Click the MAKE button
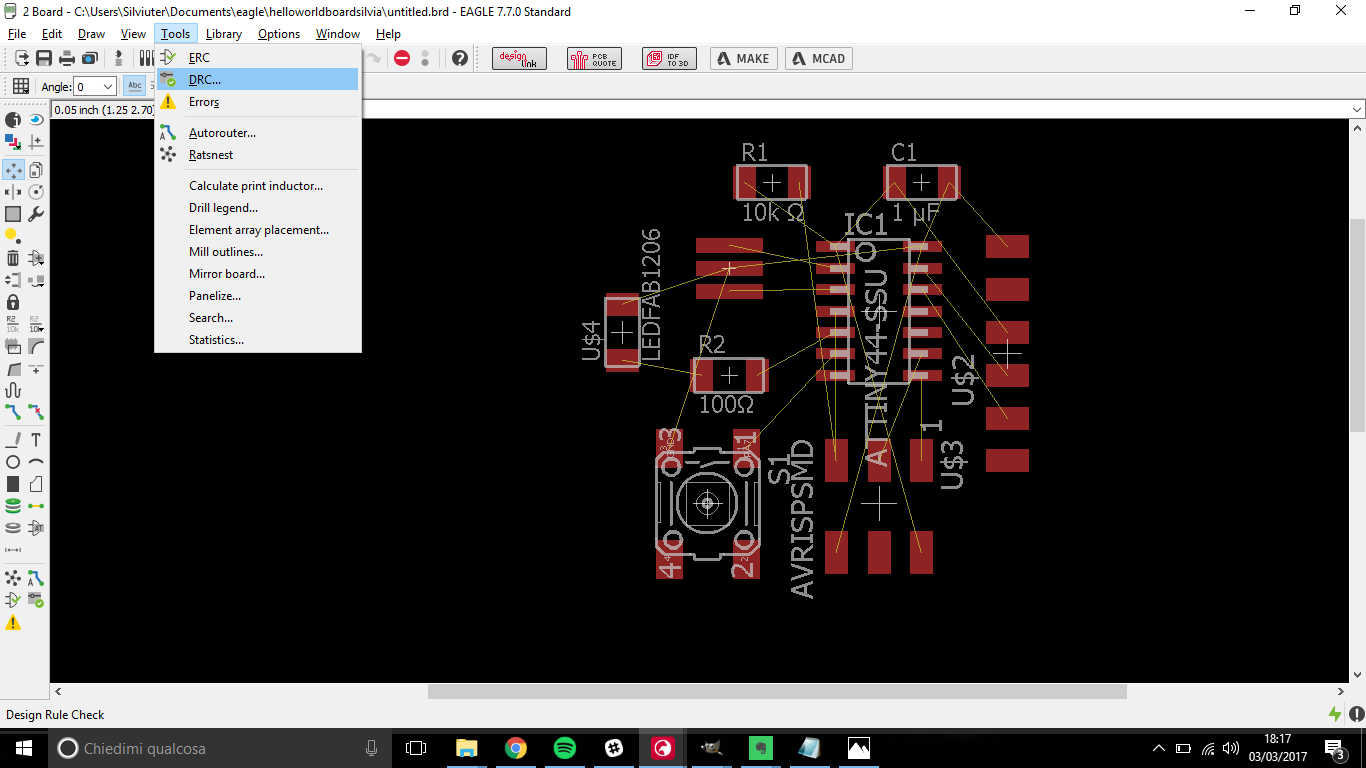This screenshot has width=1366, height=768. [x=744, y=58]
